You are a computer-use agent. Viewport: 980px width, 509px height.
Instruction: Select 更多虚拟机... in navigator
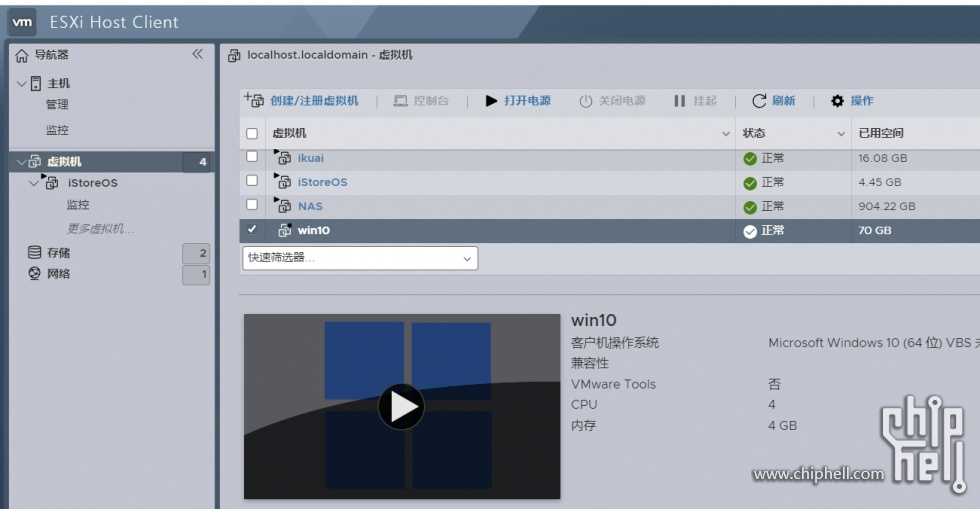[x=100, y=228]
